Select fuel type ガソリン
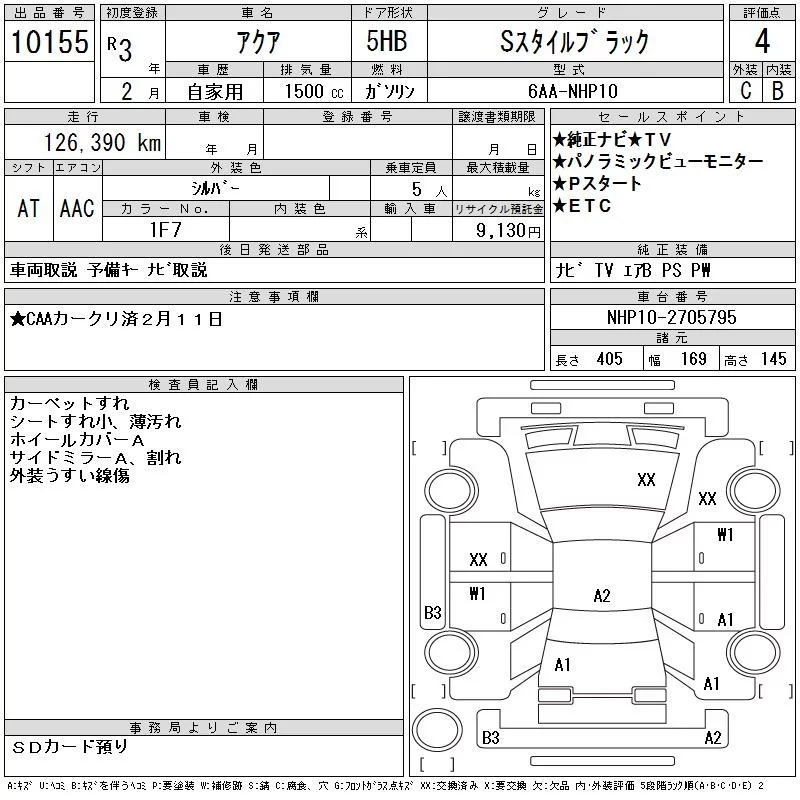Screen dimensions: 800x800 click(x=389, y=91)
